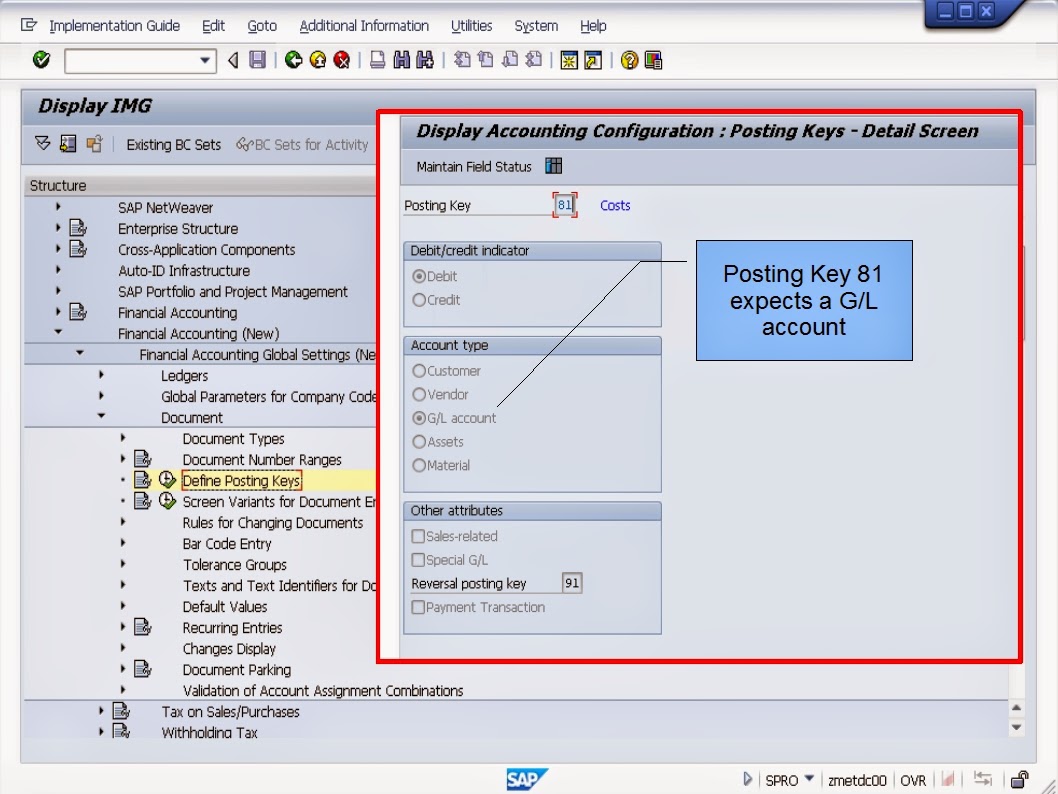The height and width of the screenshot is (794, 1058).
Task: Open the Additional Information menu
Action: pos(363,26)
